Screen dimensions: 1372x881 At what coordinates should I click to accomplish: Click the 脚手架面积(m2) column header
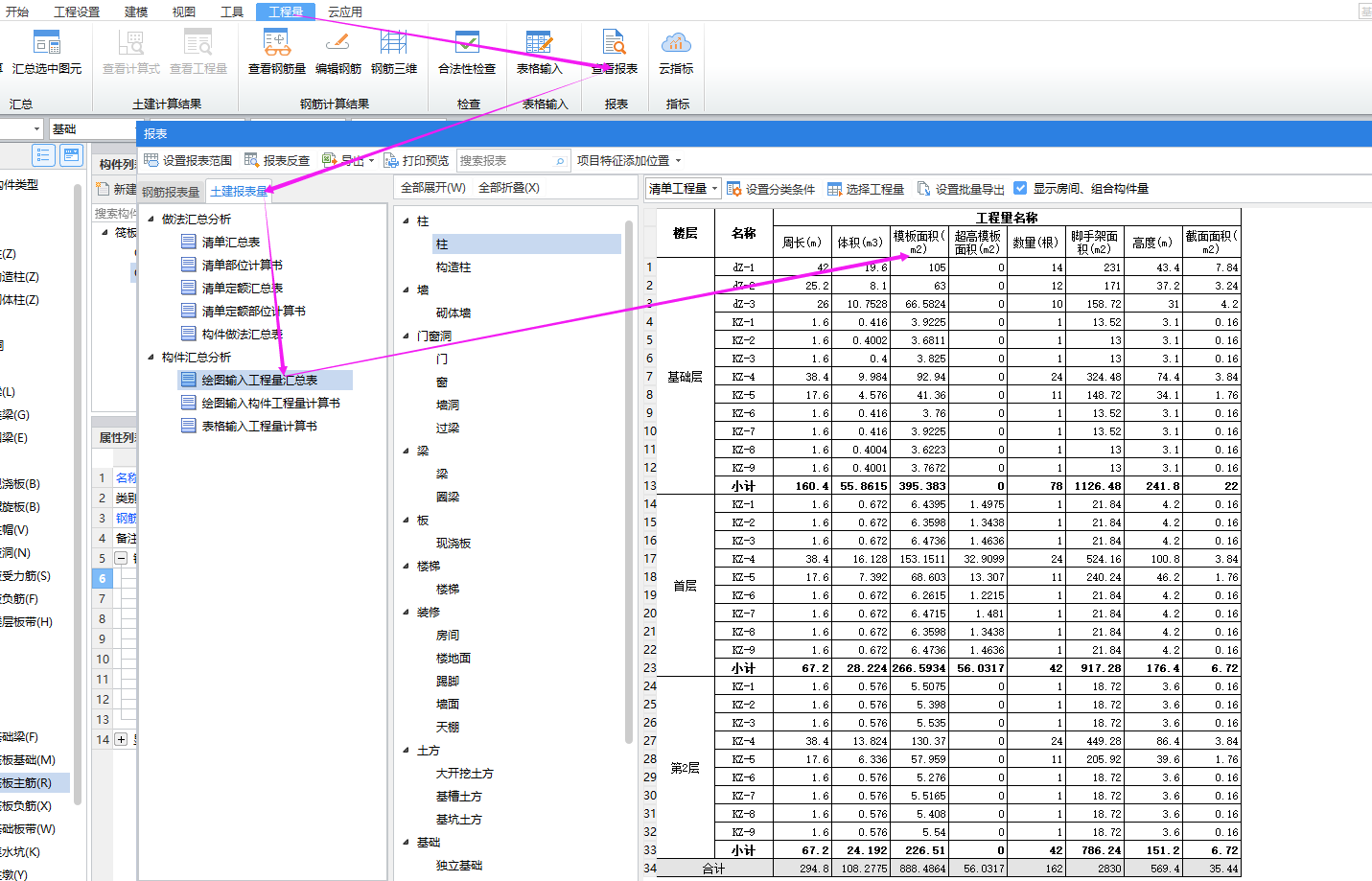(1095, 242)
